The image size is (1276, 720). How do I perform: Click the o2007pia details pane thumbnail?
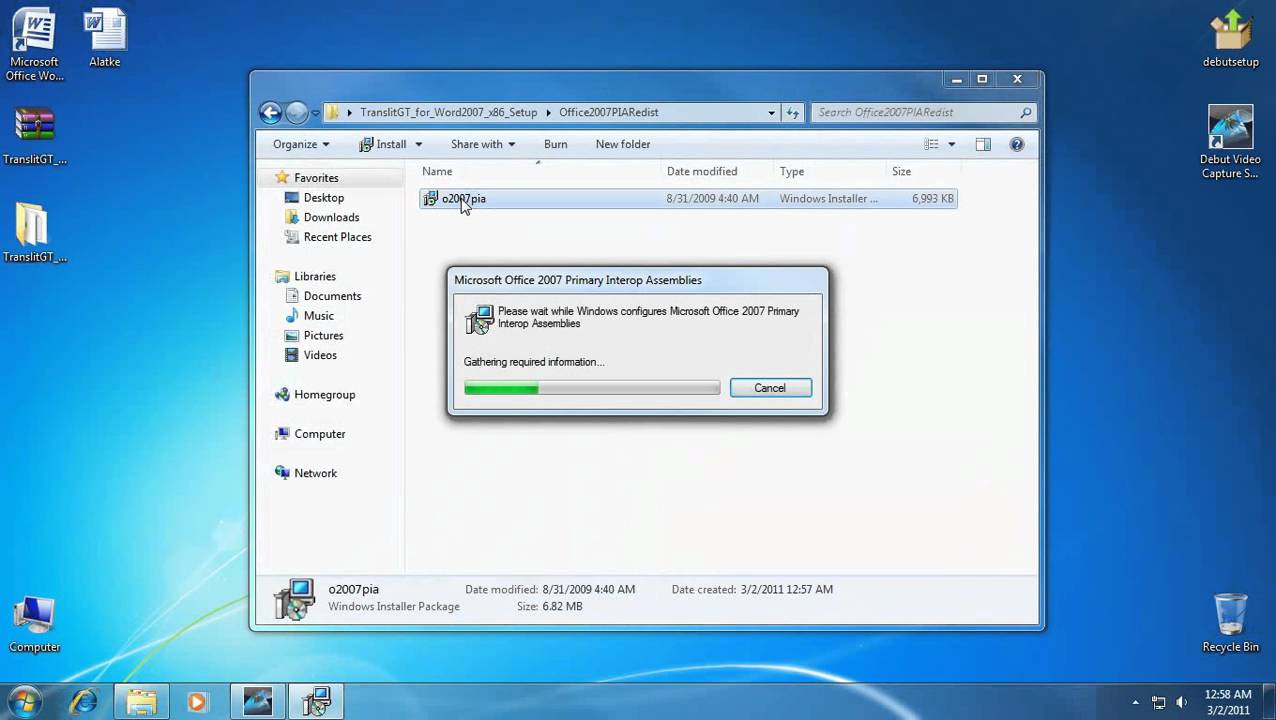click(296, 599)
